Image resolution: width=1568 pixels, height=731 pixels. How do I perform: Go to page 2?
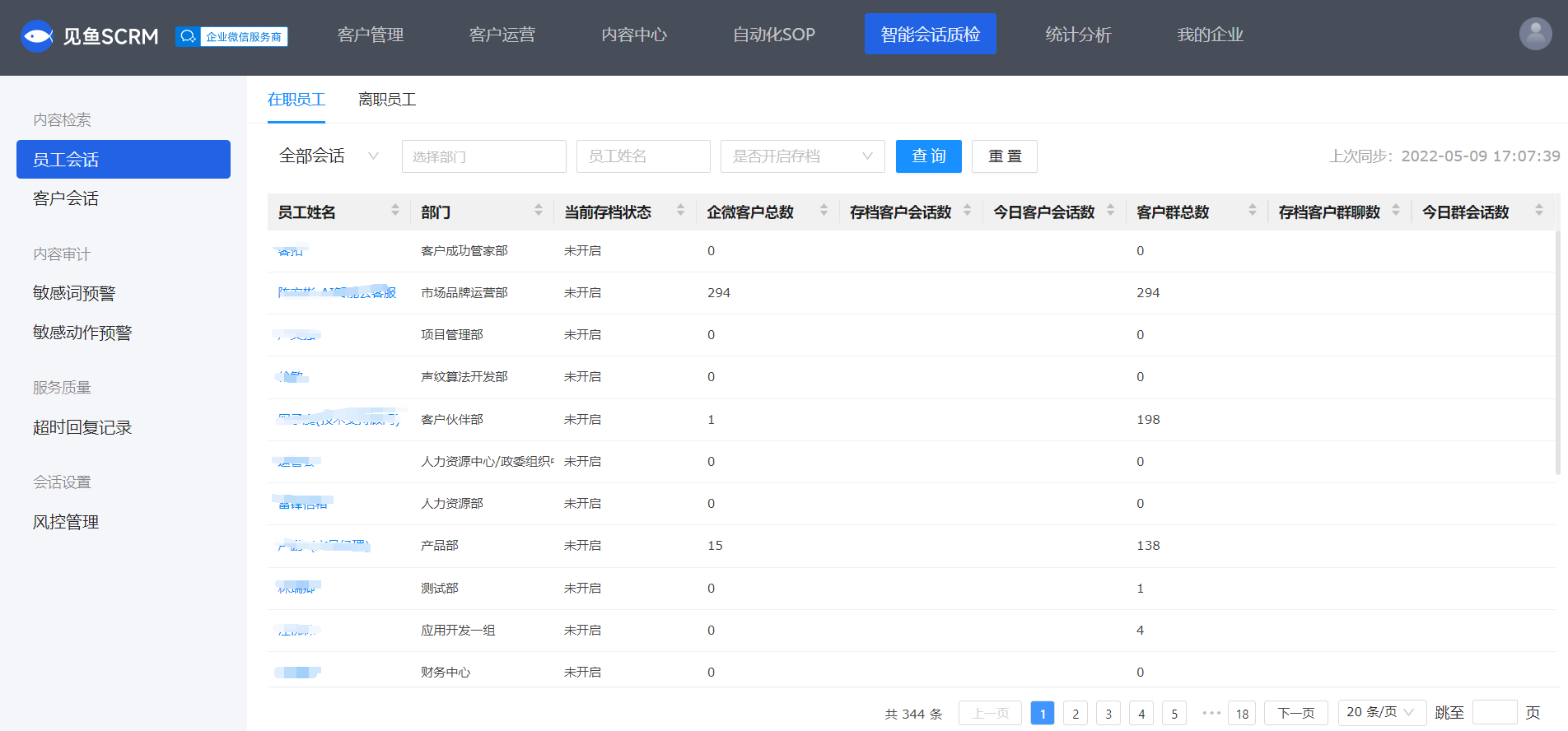(x=1076, y=713)
